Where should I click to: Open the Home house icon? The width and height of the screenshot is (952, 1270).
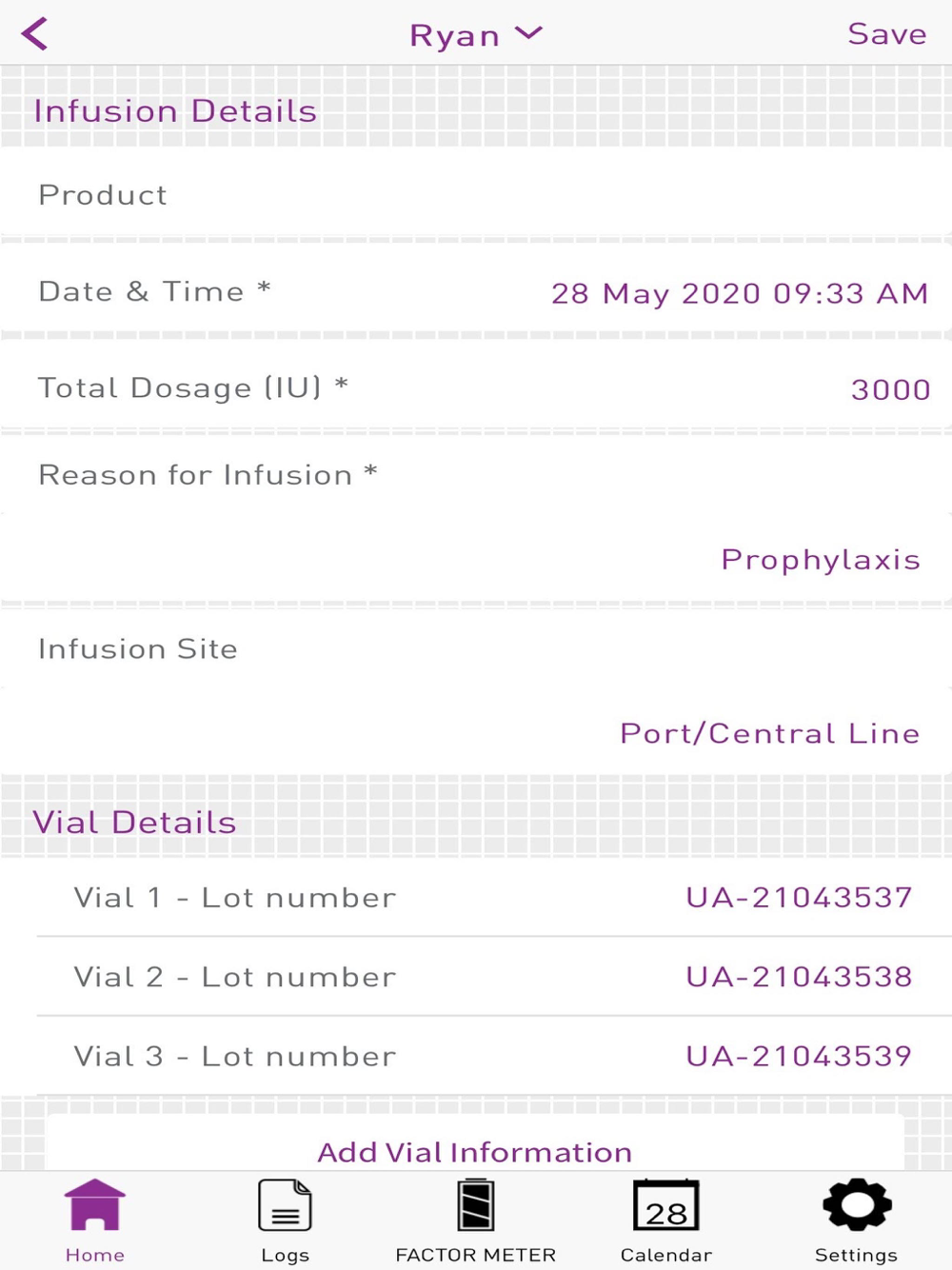(95, 1205)
